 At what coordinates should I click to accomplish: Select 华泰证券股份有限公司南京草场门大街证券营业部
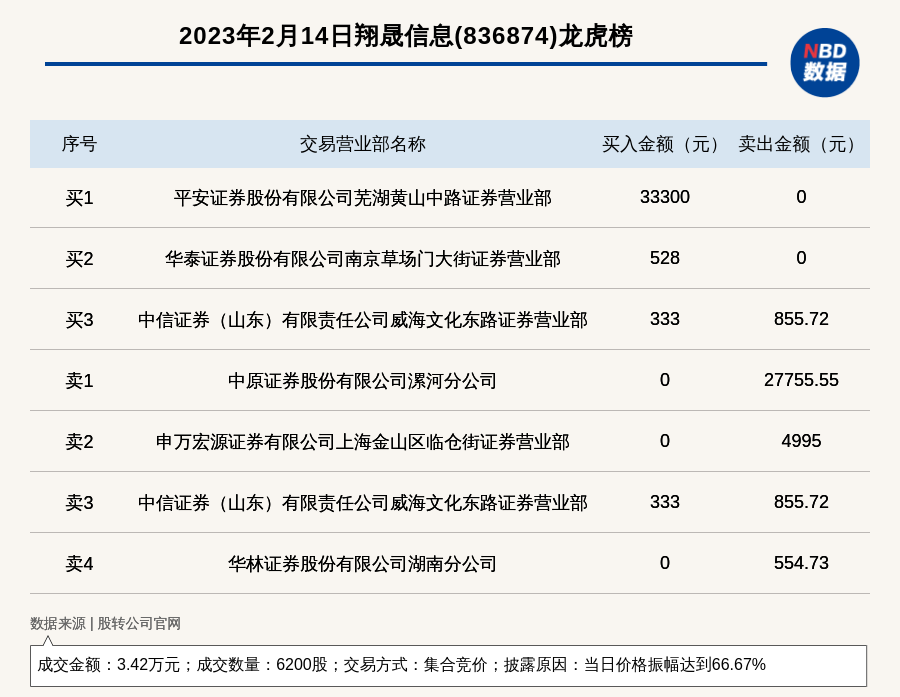[363, 259]
